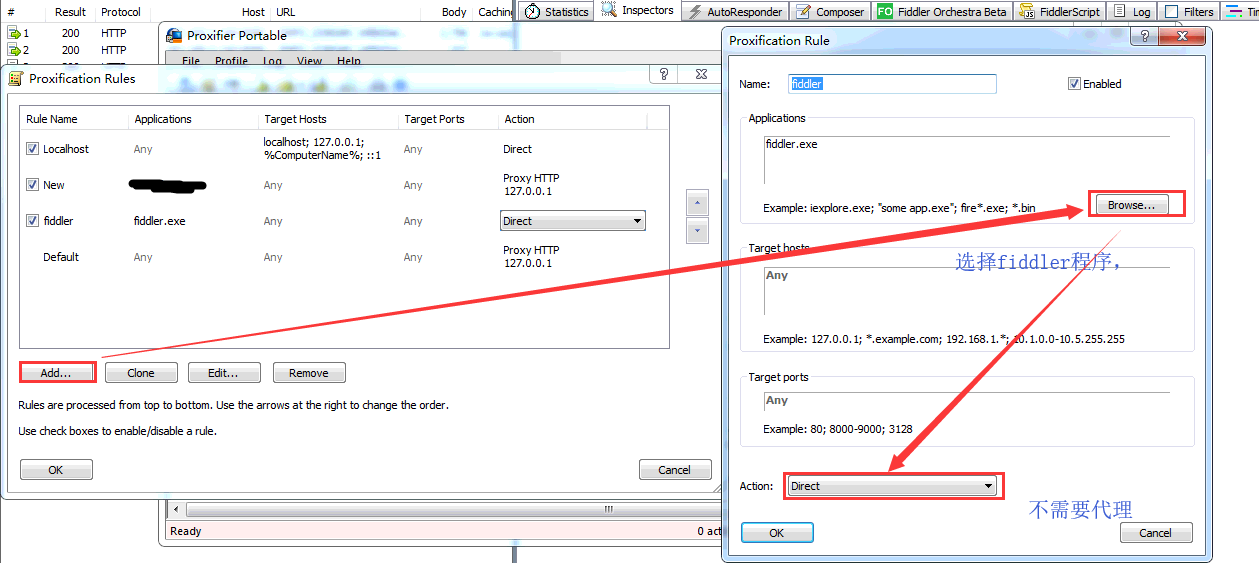
Task: Click the Rule Name column header
Action: pyautogui.click(x=75, y=119)
